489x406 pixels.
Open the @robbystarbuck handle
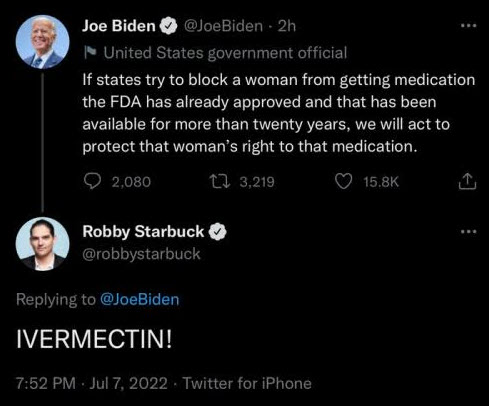[141, 254]
